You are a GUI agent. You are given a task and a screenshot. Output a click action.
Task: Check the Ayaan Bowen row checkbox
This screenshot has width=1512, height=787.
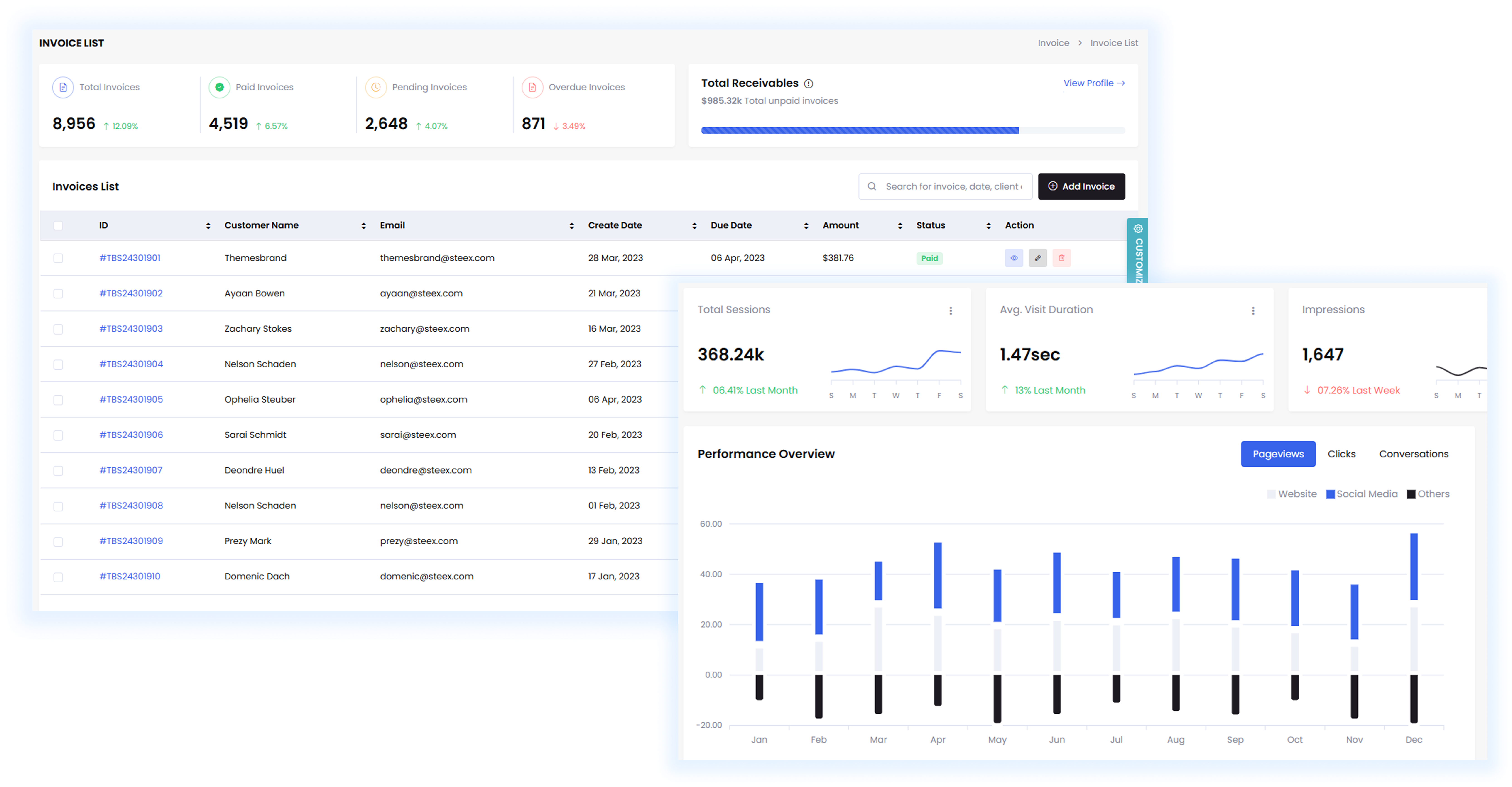pyautogui.click(x=58, y=294)
